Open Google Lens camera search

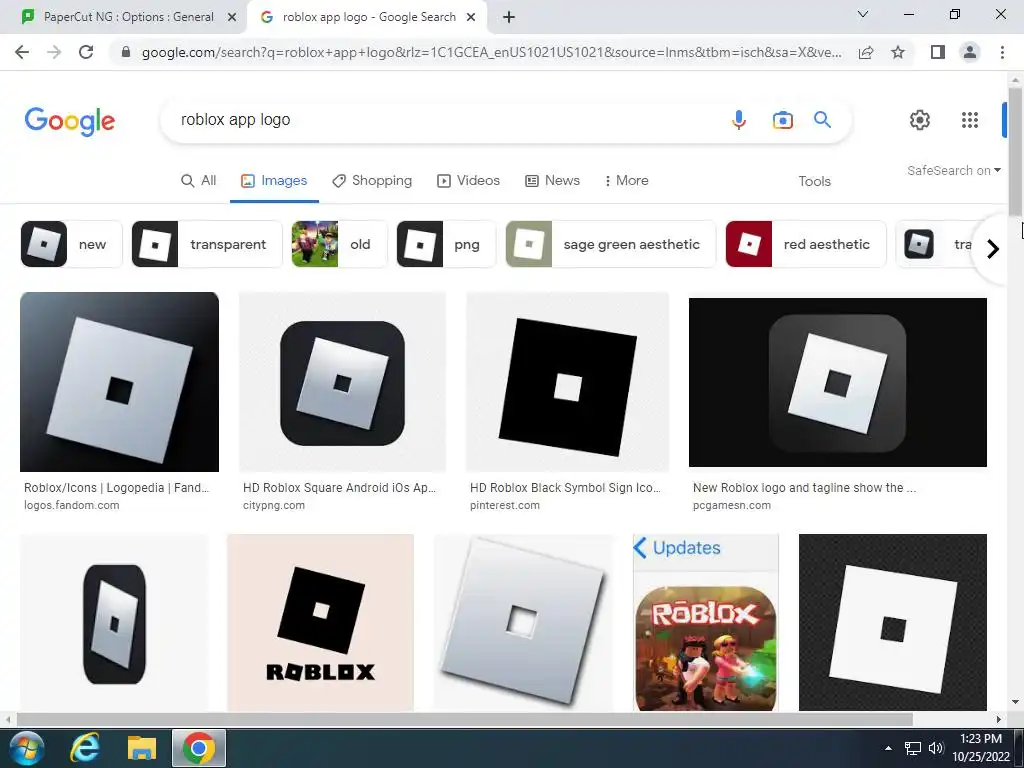tap(782, 120)
